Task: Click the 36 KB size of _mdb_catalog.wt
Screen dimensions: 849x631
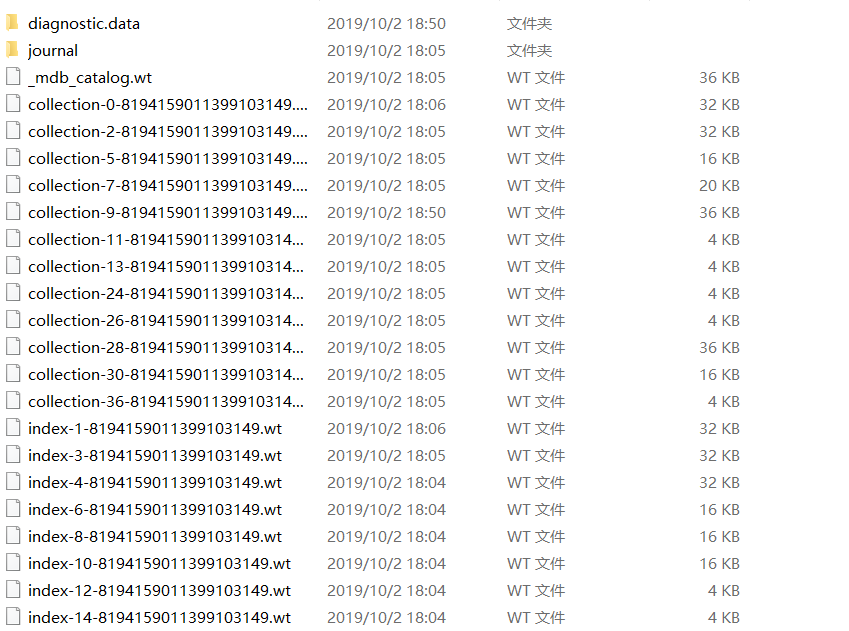Action: pyautogui.click(x=720, y=78)
